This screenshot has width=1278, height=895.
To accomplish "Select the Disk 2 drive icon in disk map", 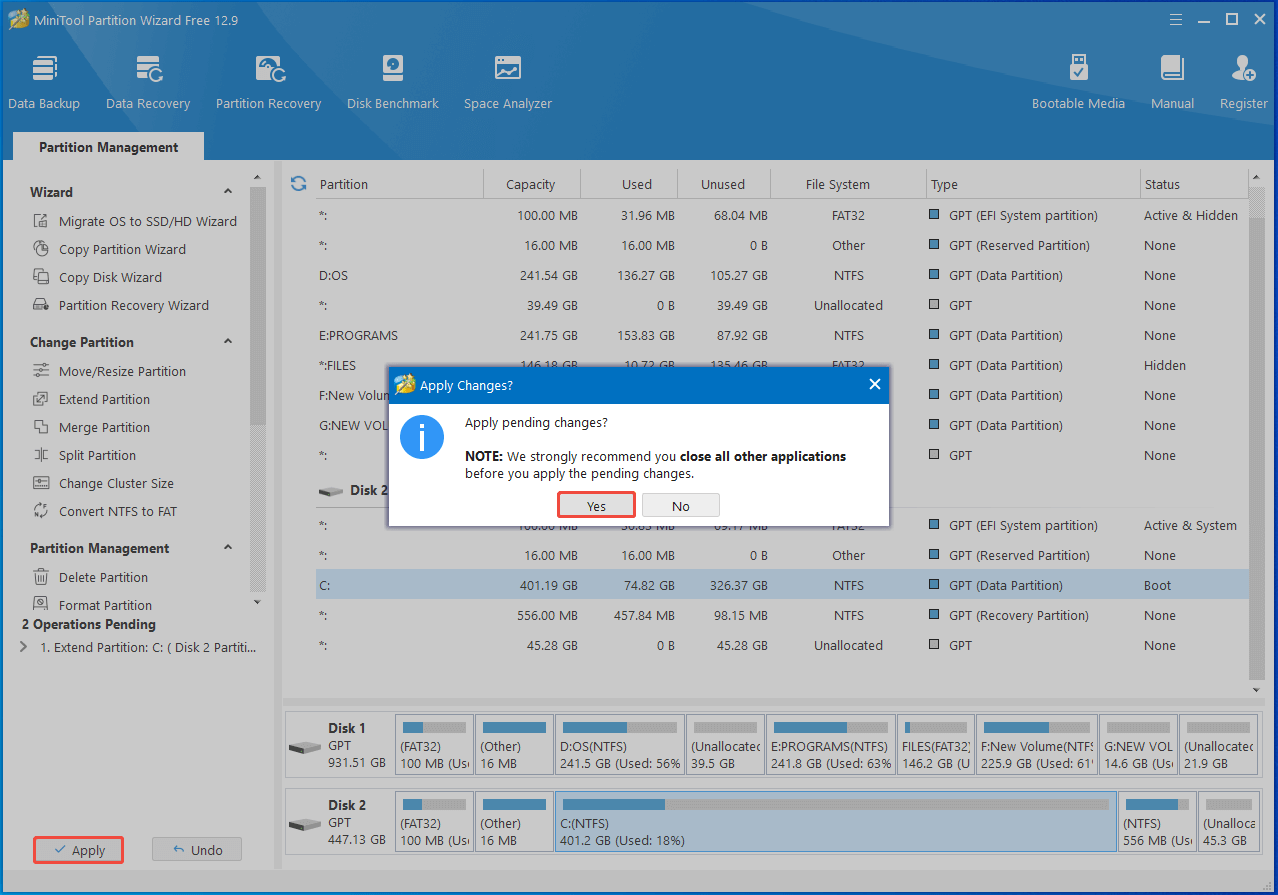I will (304, 824).
